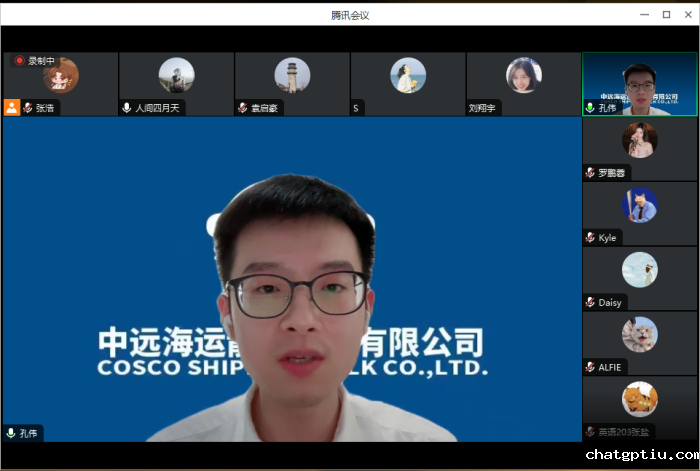
Task: Click the name label Kyle
Action: (x=607, y=238)
